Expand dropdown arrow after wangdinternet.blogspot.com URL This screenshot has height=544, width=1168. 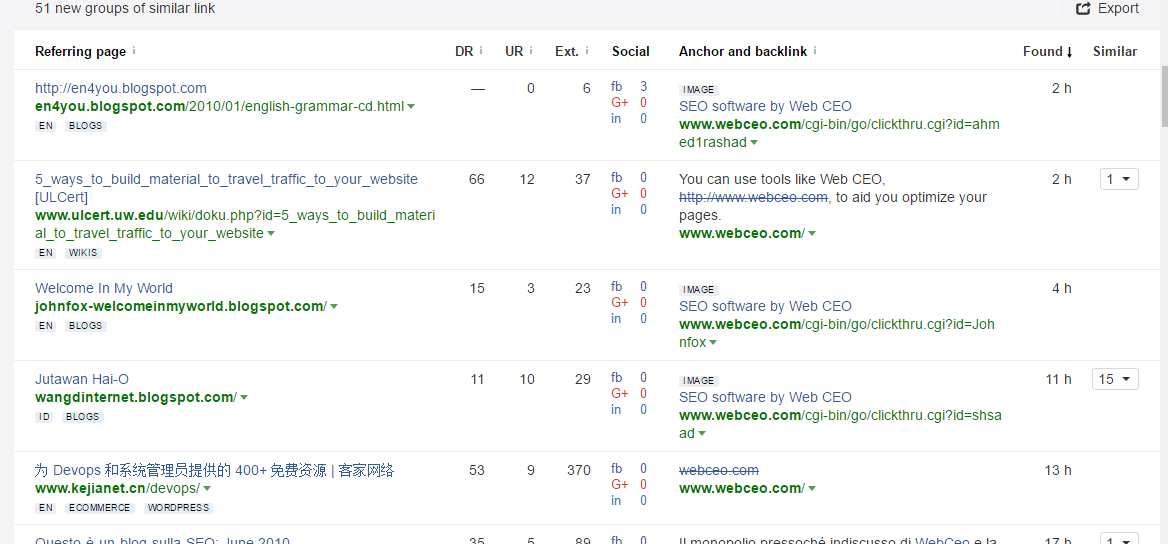coord(244,398)
